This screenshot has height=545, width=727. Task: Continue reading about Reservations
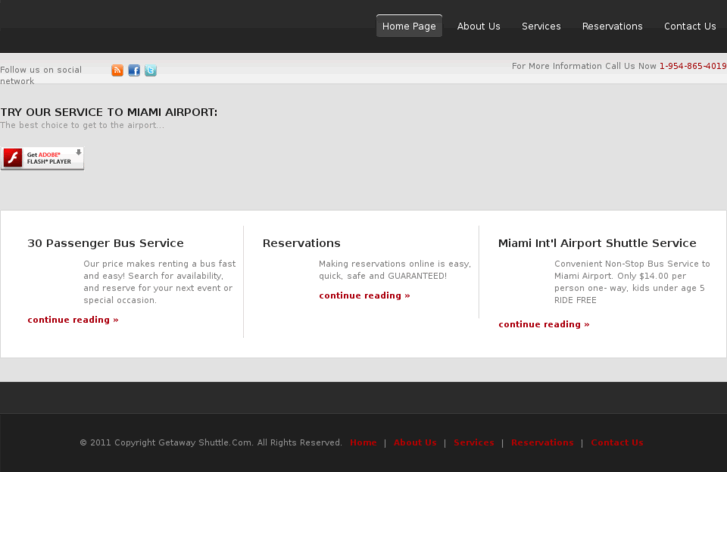click(364, 296)
